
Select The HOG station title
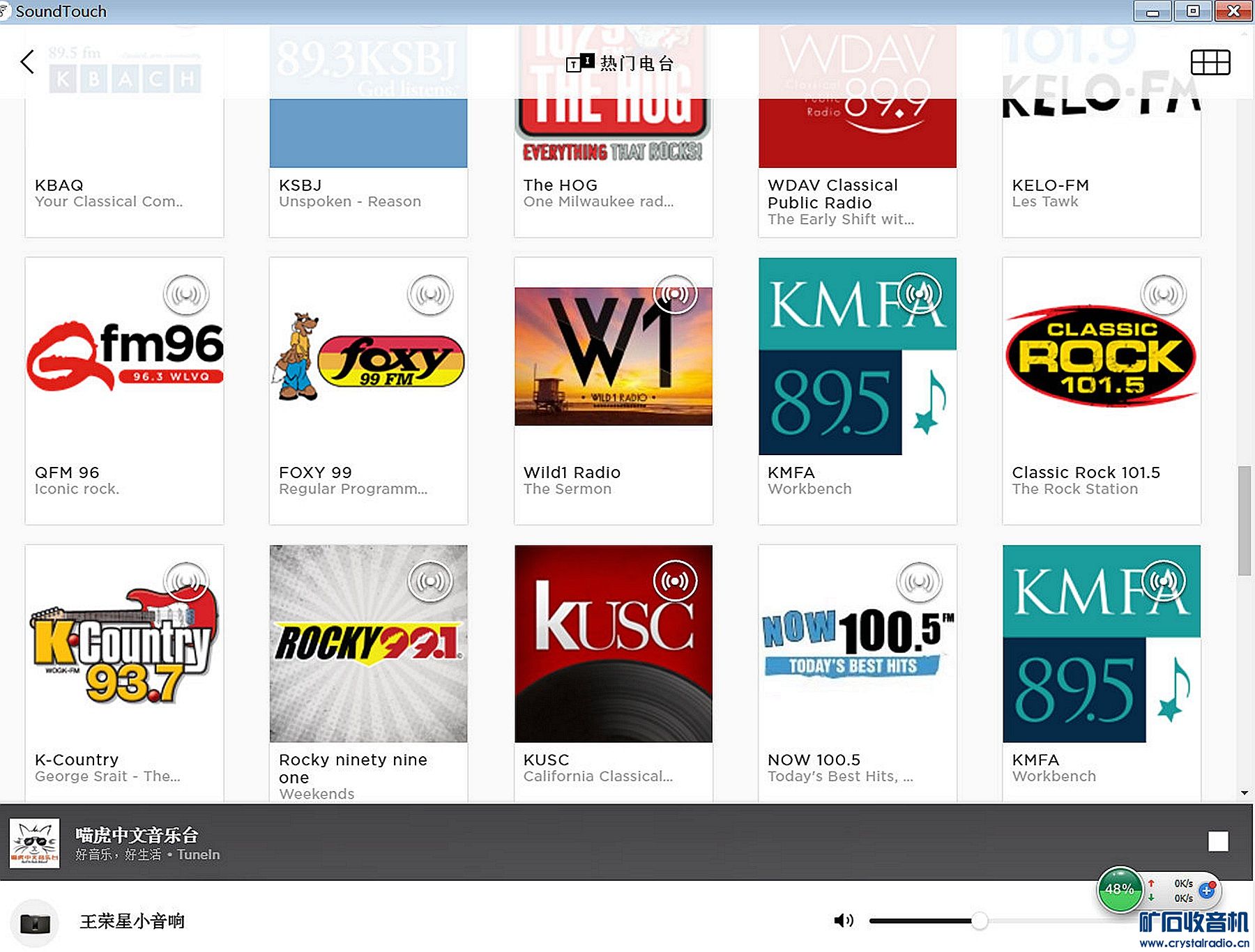561,185
